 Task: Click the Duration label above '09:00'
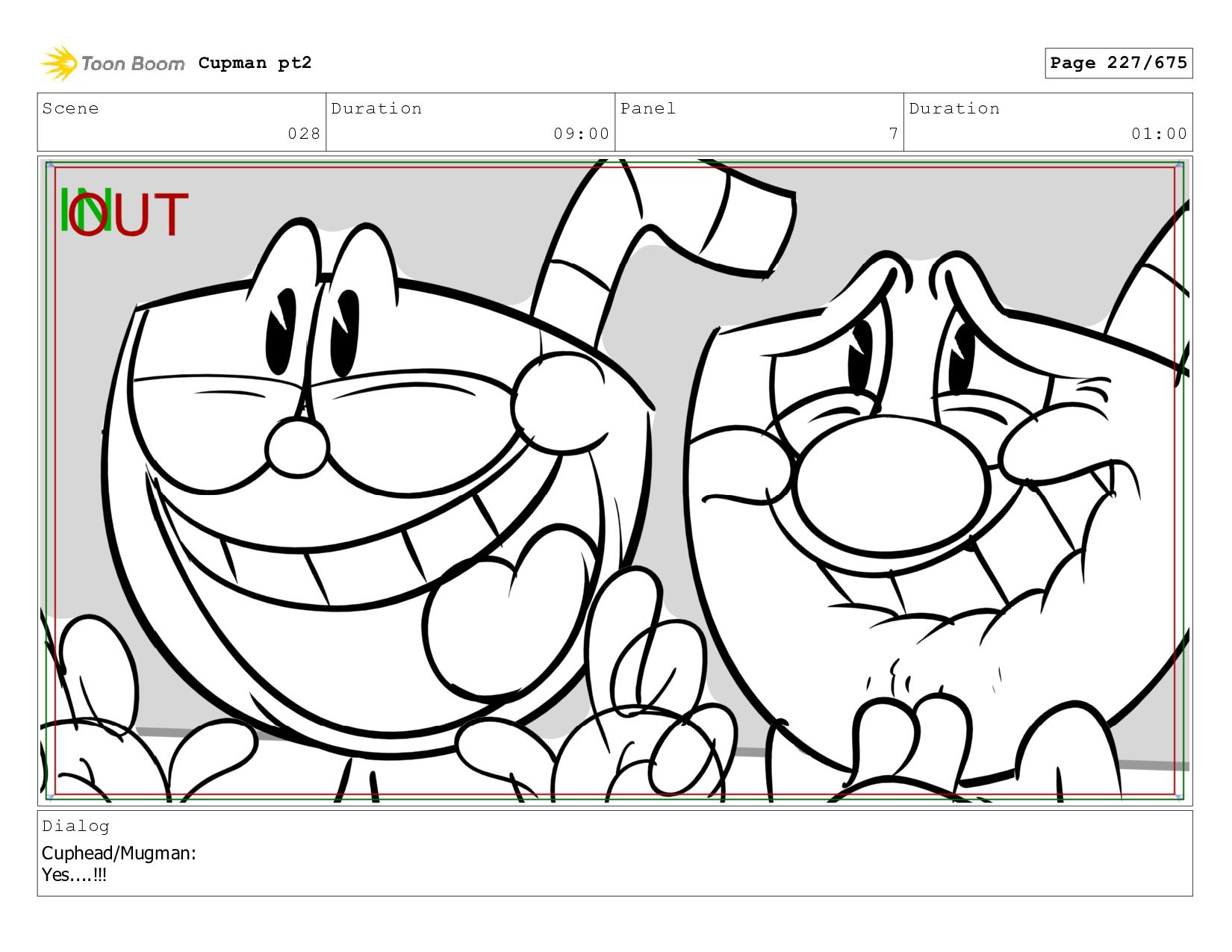tap(376, 108)
